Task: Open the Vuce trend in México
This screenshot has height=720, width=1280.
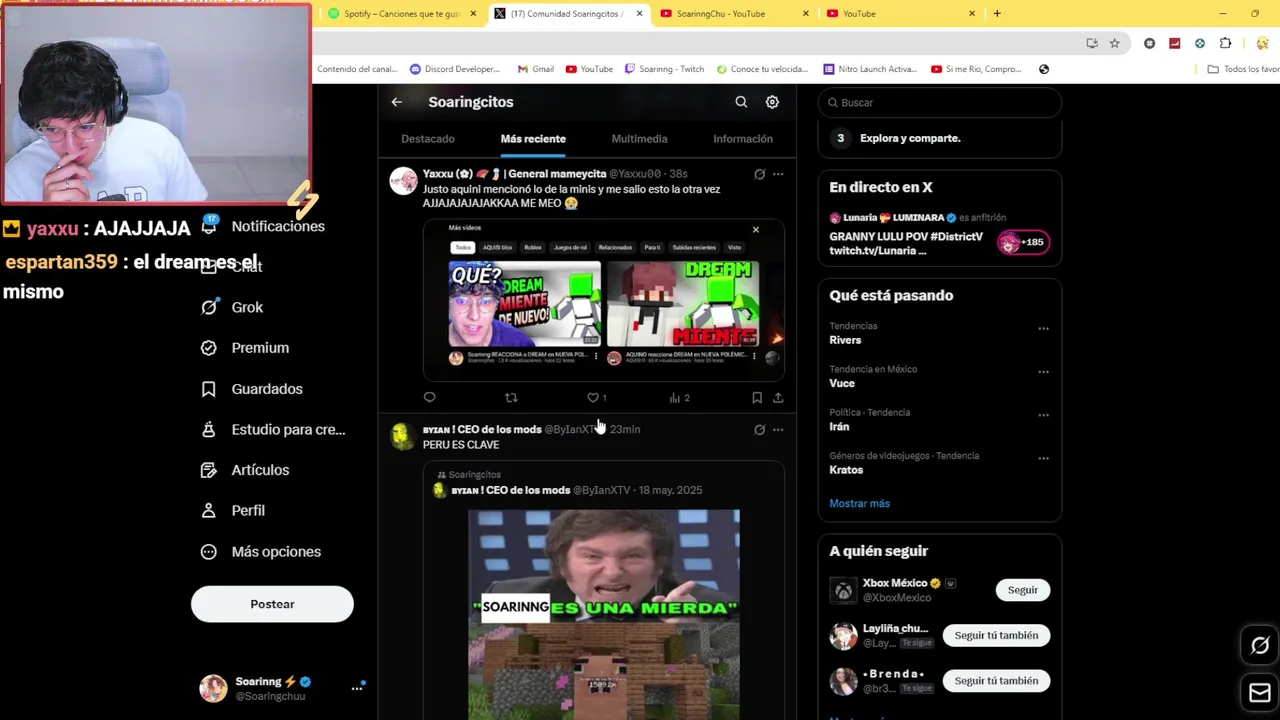Action: pos(842,383)
